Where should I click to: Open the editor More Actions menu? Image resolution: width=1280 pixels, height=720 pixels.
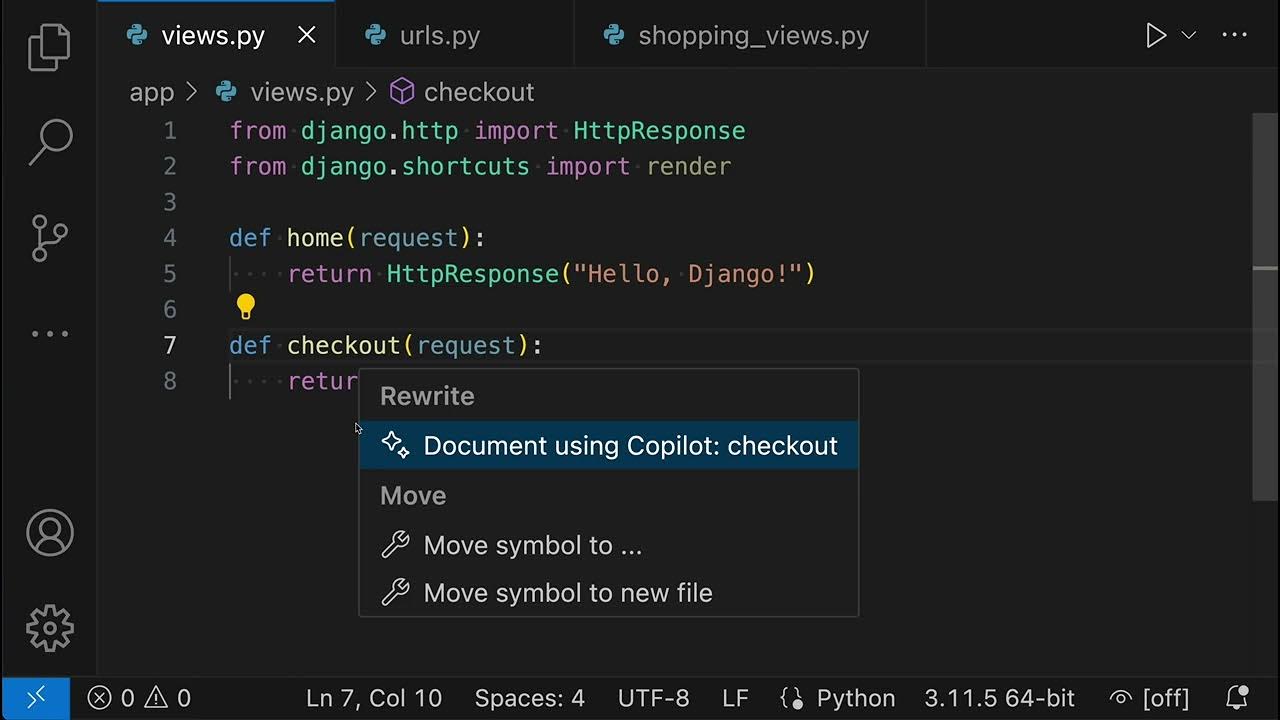coord(1235,36)
